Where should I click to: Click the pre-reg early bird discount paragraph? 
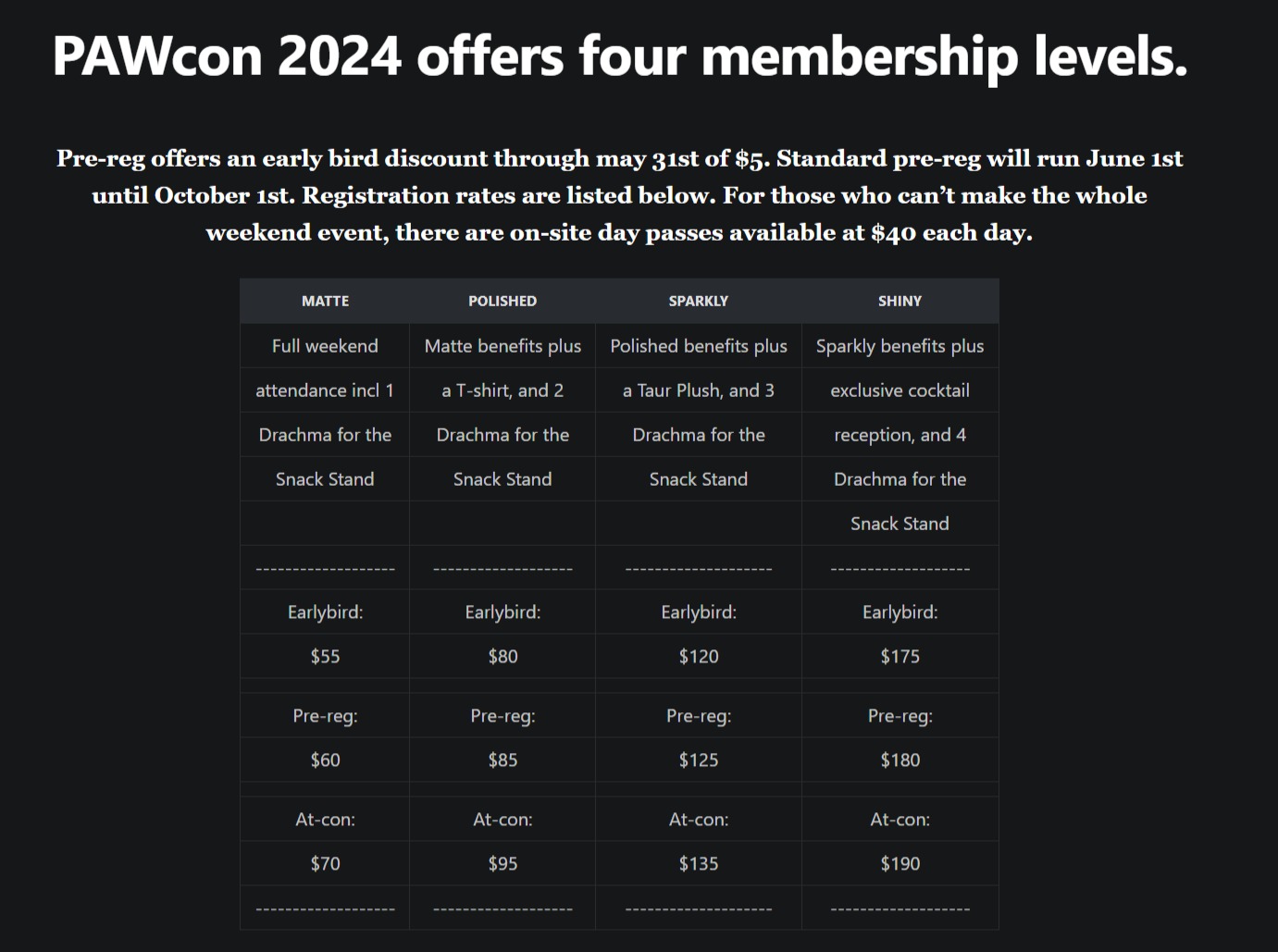[x=619, y=195]
